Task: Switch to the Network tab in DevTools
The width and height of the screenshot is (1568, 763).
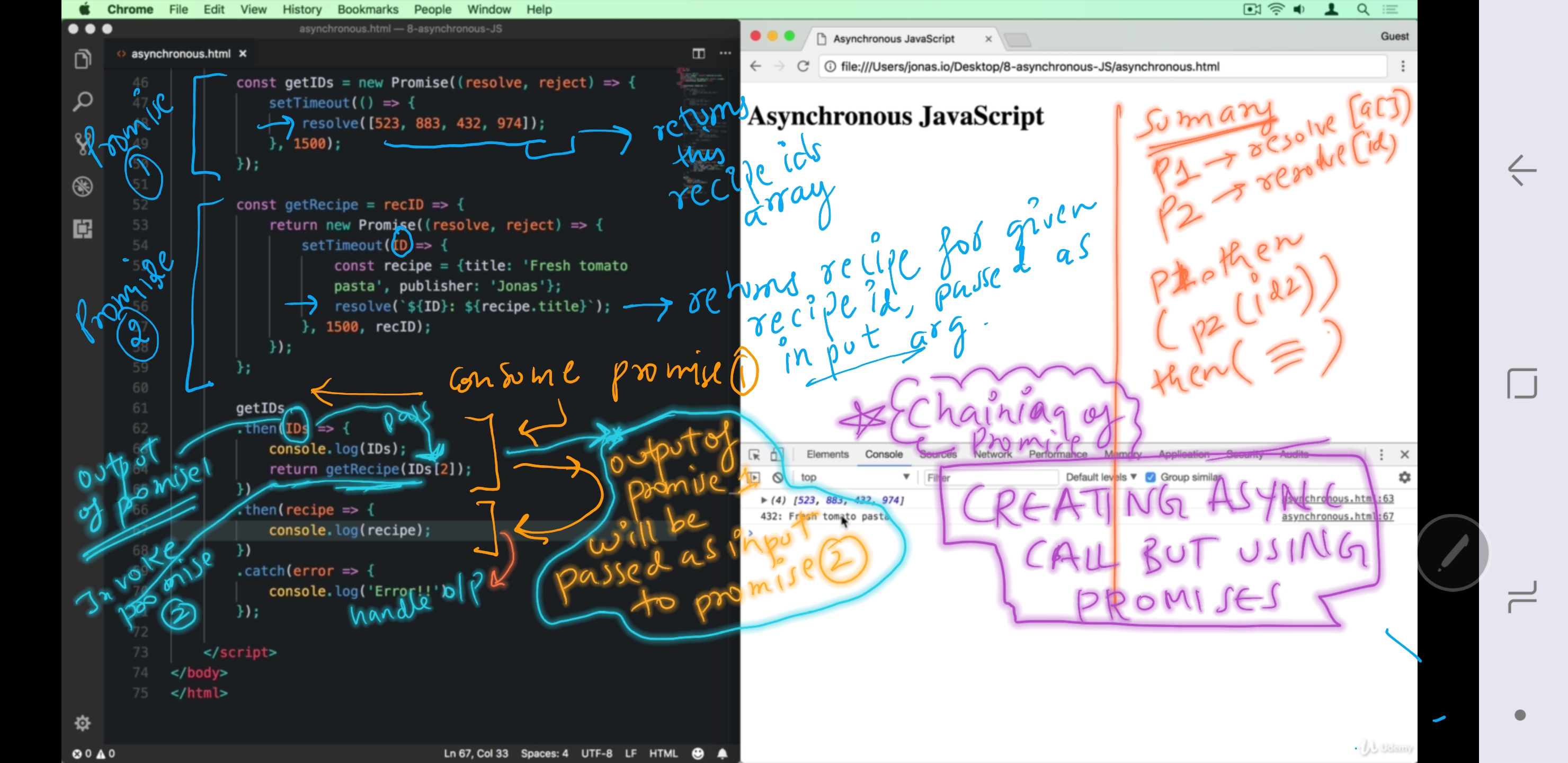Action: coord(993,454)
